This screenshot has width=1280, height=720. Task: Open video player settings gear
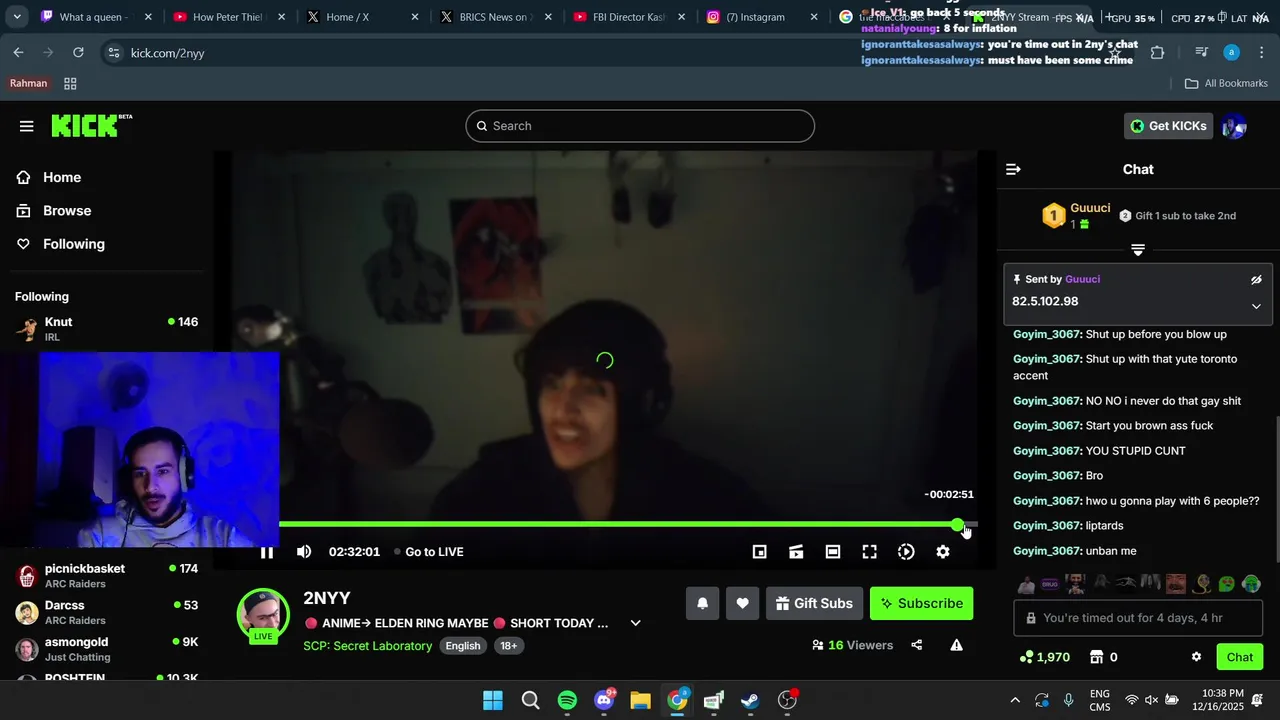[x=943, y=552]
